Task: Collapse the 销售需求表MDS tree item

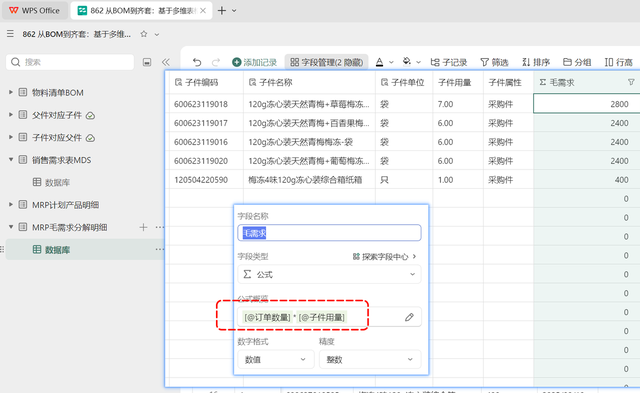Action: [x=11, y=160]
